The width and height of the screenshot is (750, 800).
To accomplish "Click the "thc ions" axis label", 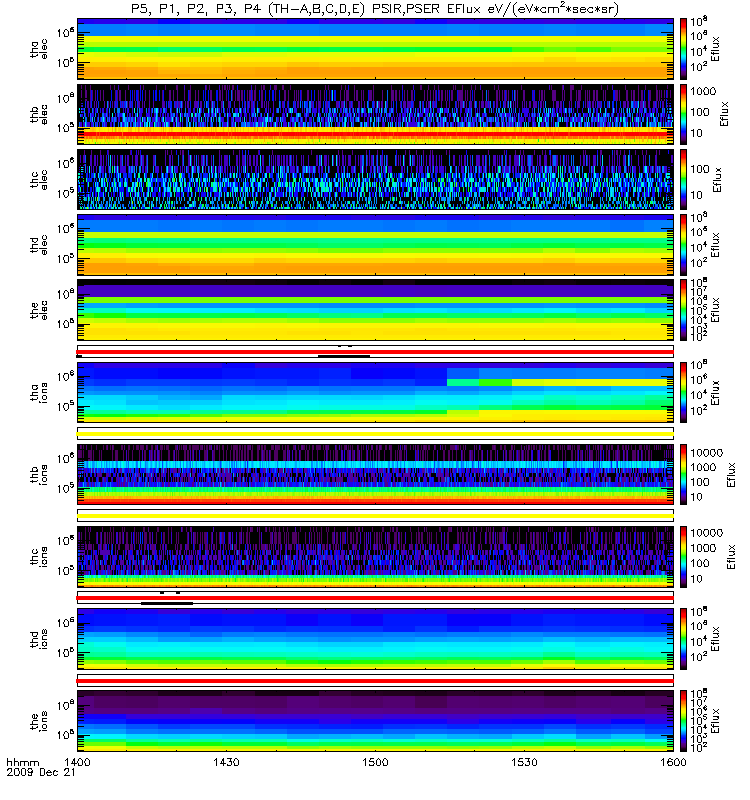I will (38, 557).
